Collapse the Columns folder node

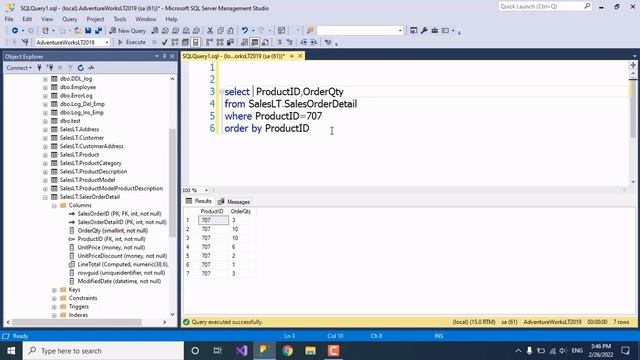[x=54, y=205]
